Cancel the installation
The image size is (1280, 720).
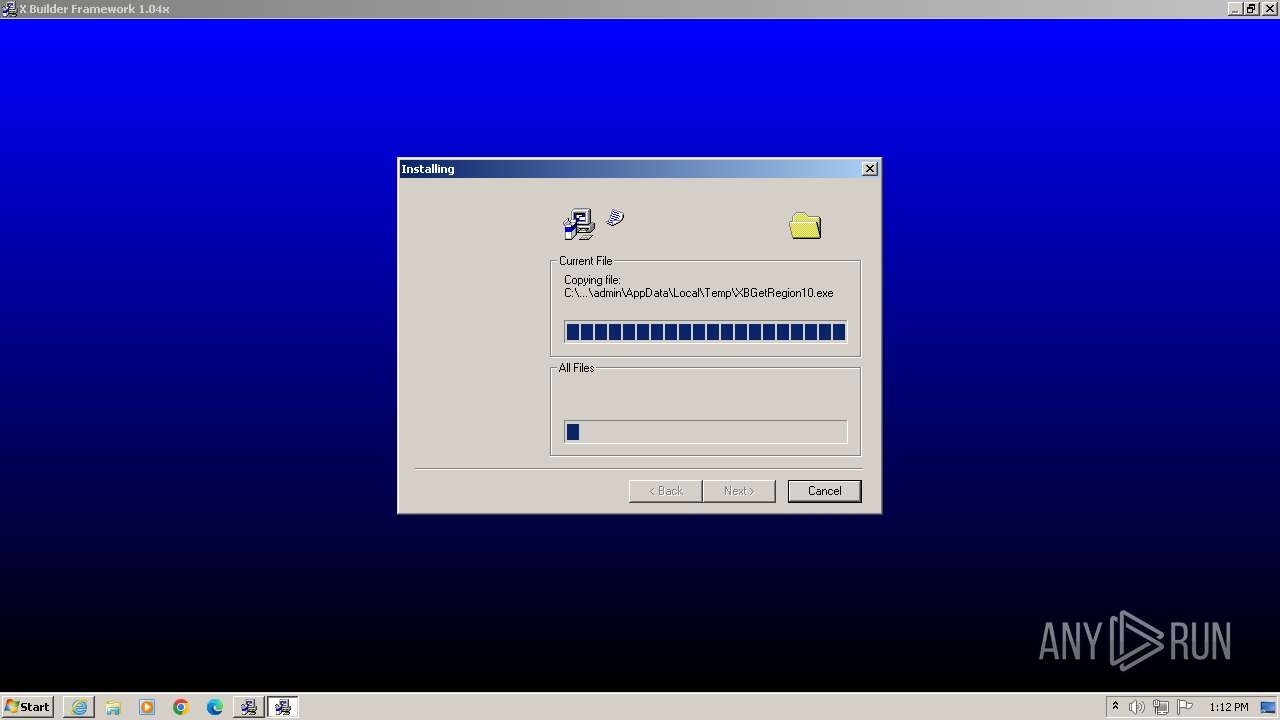coord(824,491)
